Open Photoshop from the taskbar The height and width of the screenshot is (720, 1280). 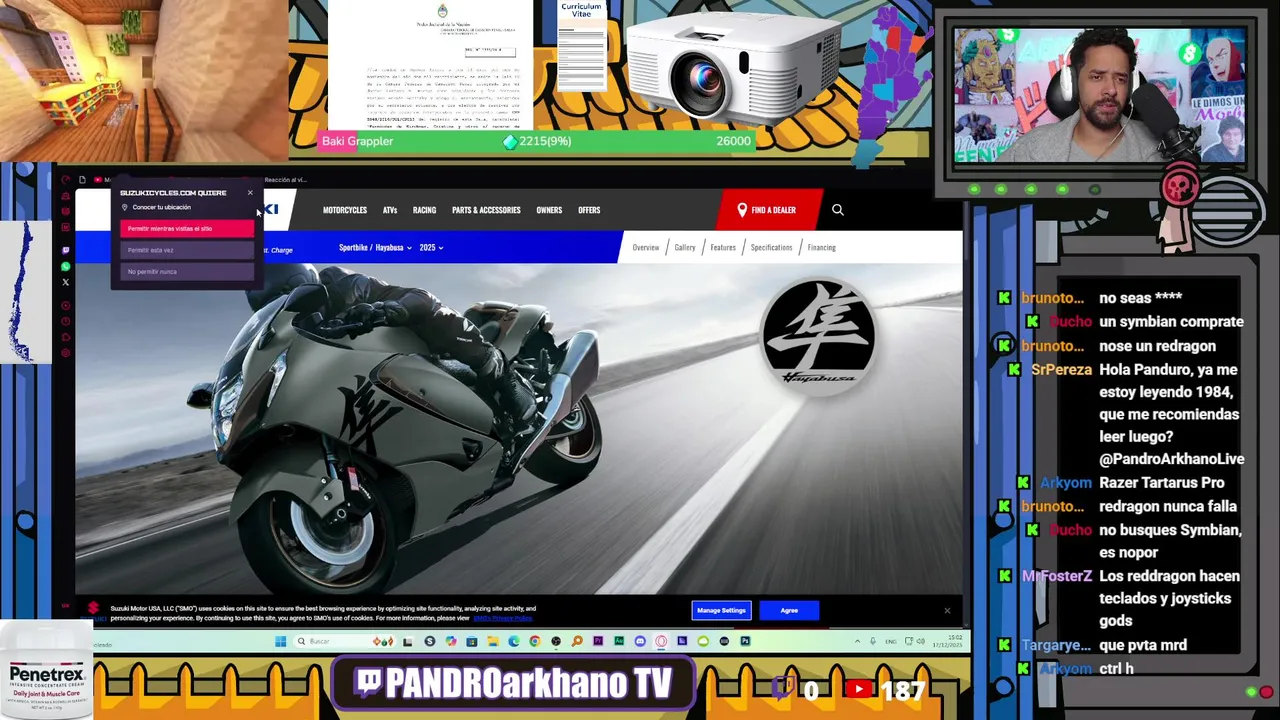coord(745,641)
